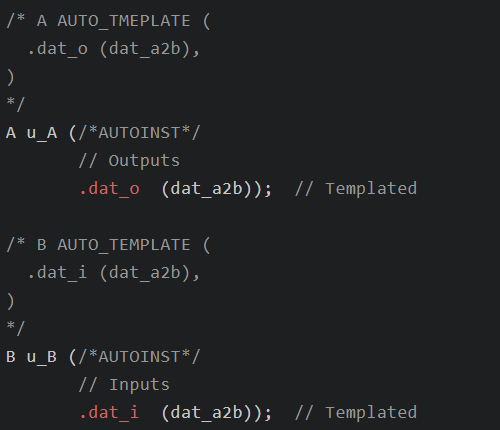The width and height of the screenshot is (500, 430).
Task: Click dat_a2b inside the u_A instantiation
Action: (x=206, y=189)
